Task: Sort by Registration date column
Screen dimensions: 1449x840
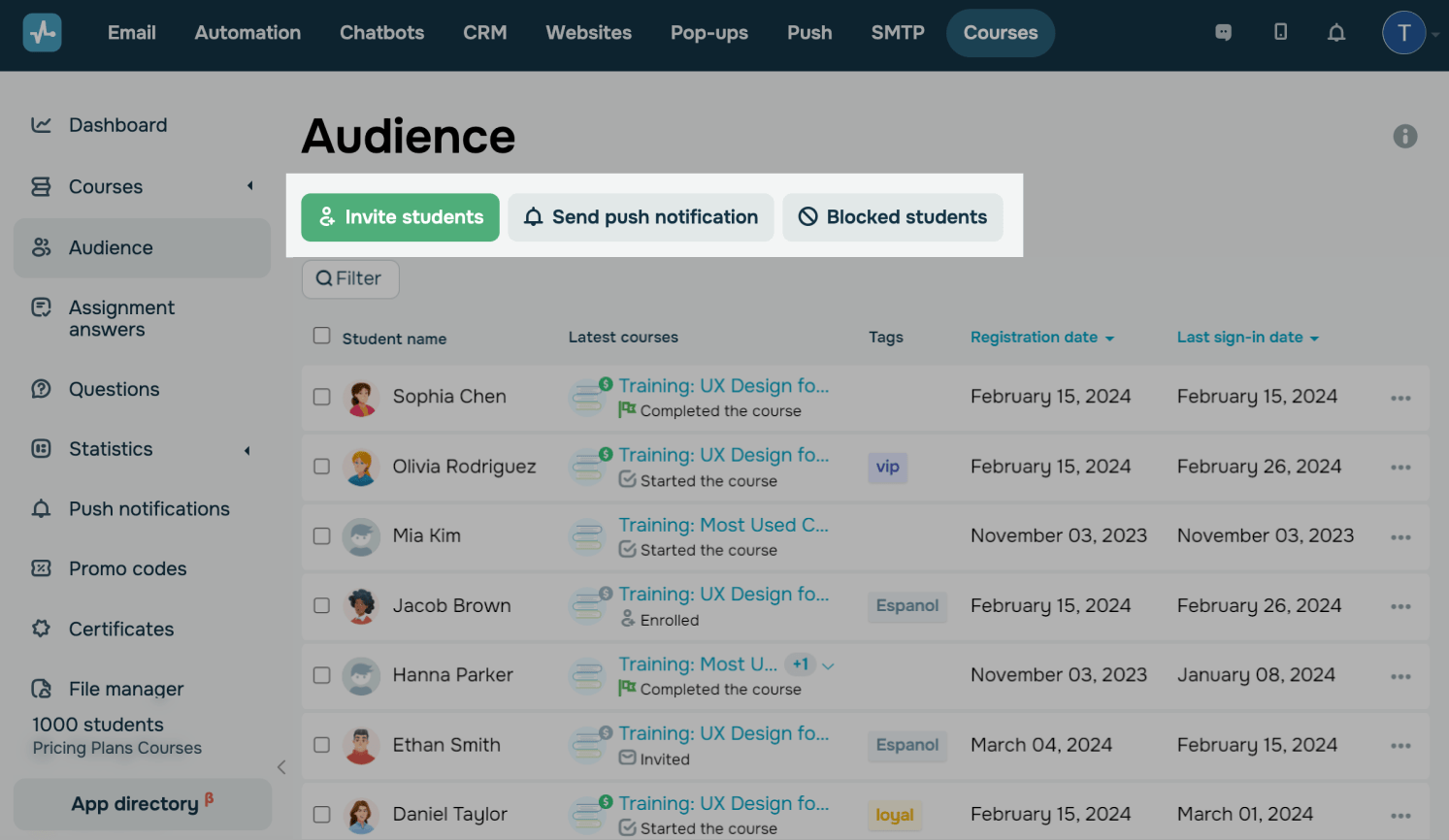Action: [x=1041, y=338]
